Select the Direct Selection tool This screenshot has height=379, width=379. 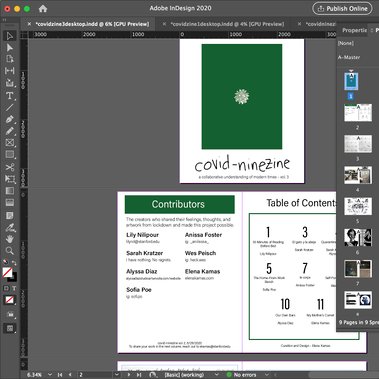click(10, 48)
